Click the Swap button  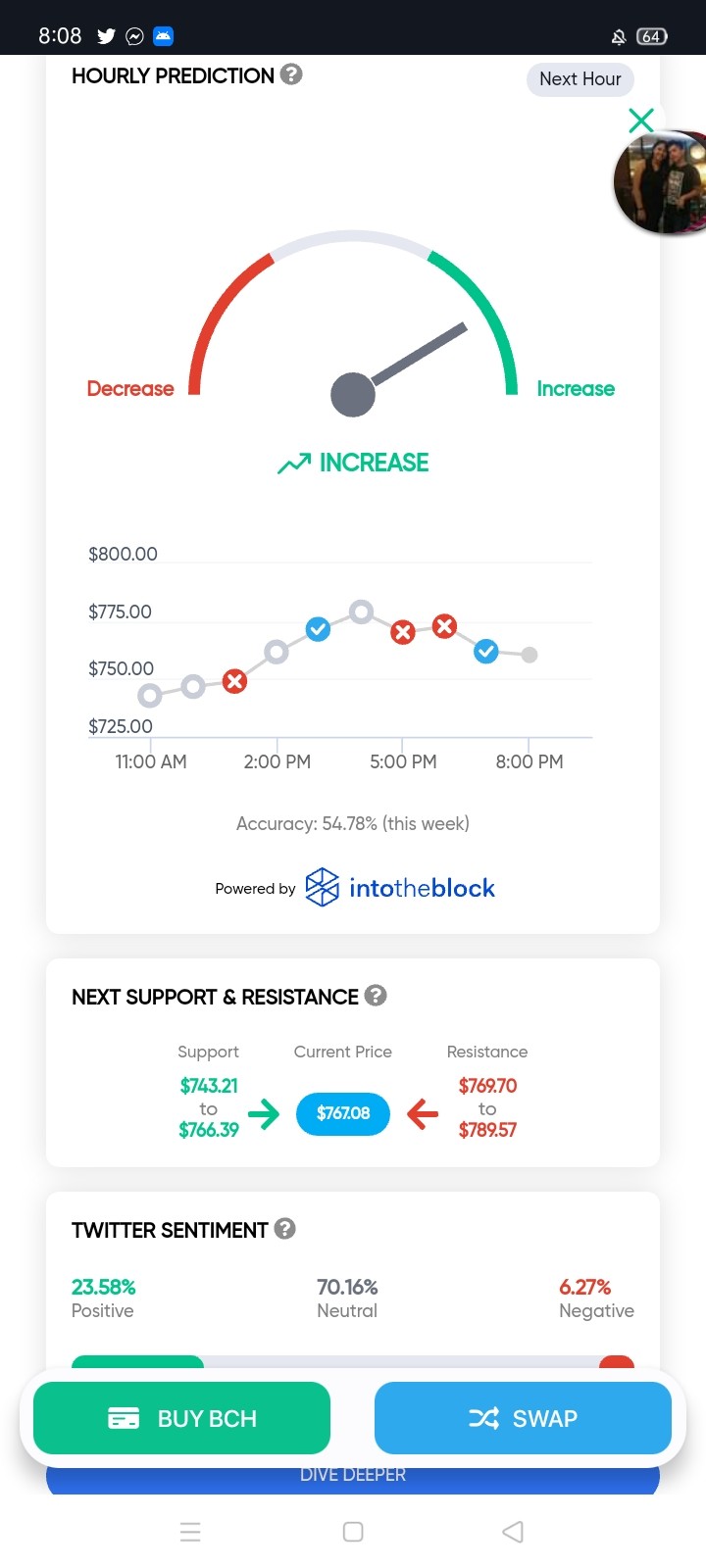click(x=523, y=1418)
